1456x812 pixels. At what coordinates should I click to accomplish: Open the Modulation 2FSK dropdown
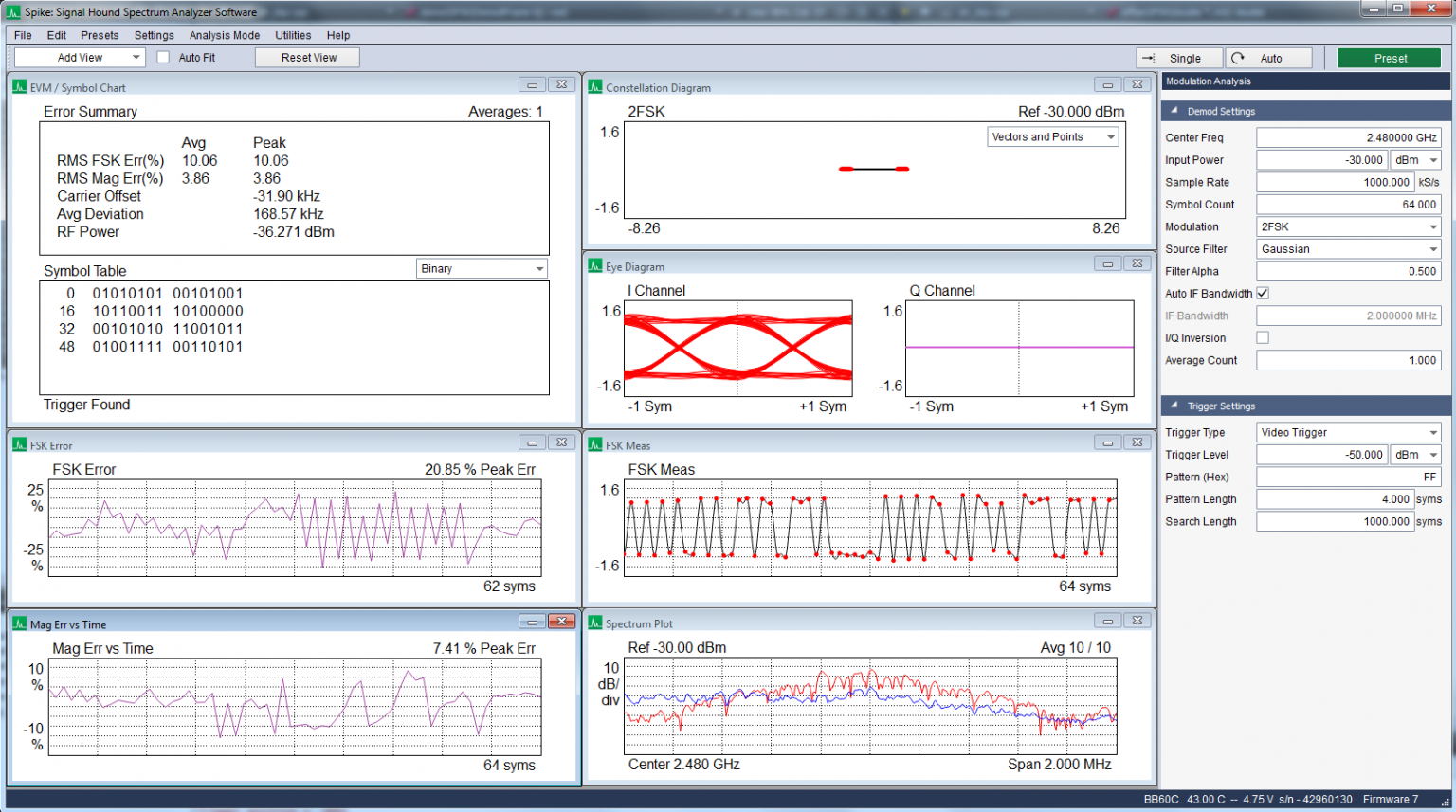click(1348, 227)
